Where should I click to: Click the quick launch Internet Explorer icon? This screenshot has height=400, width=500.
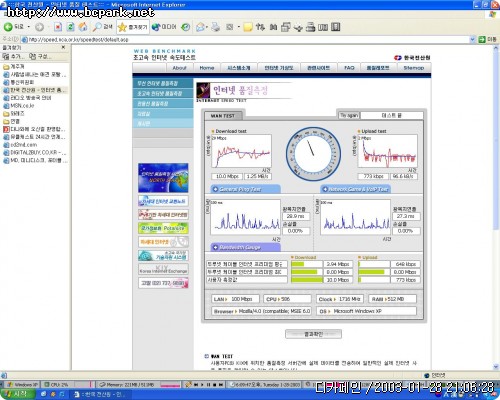[x=44, y=394]
